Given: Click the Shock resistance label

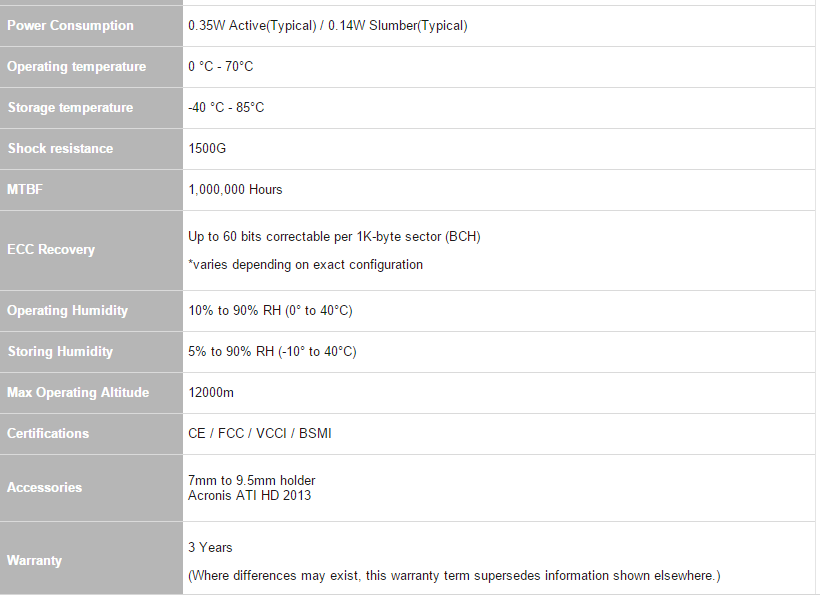Looking at the screenshot, I should (x=60, y=149).
